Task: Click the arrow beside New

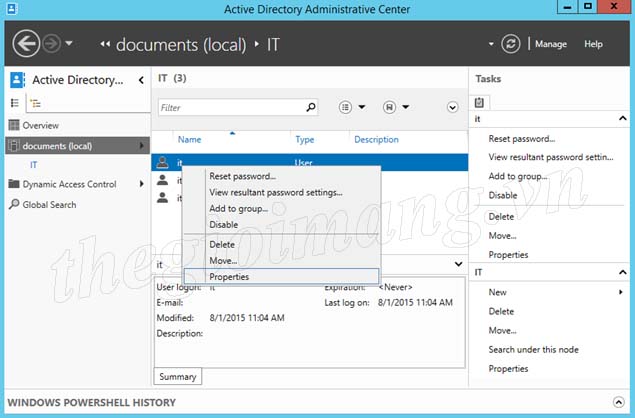Action: coord(621,292)
